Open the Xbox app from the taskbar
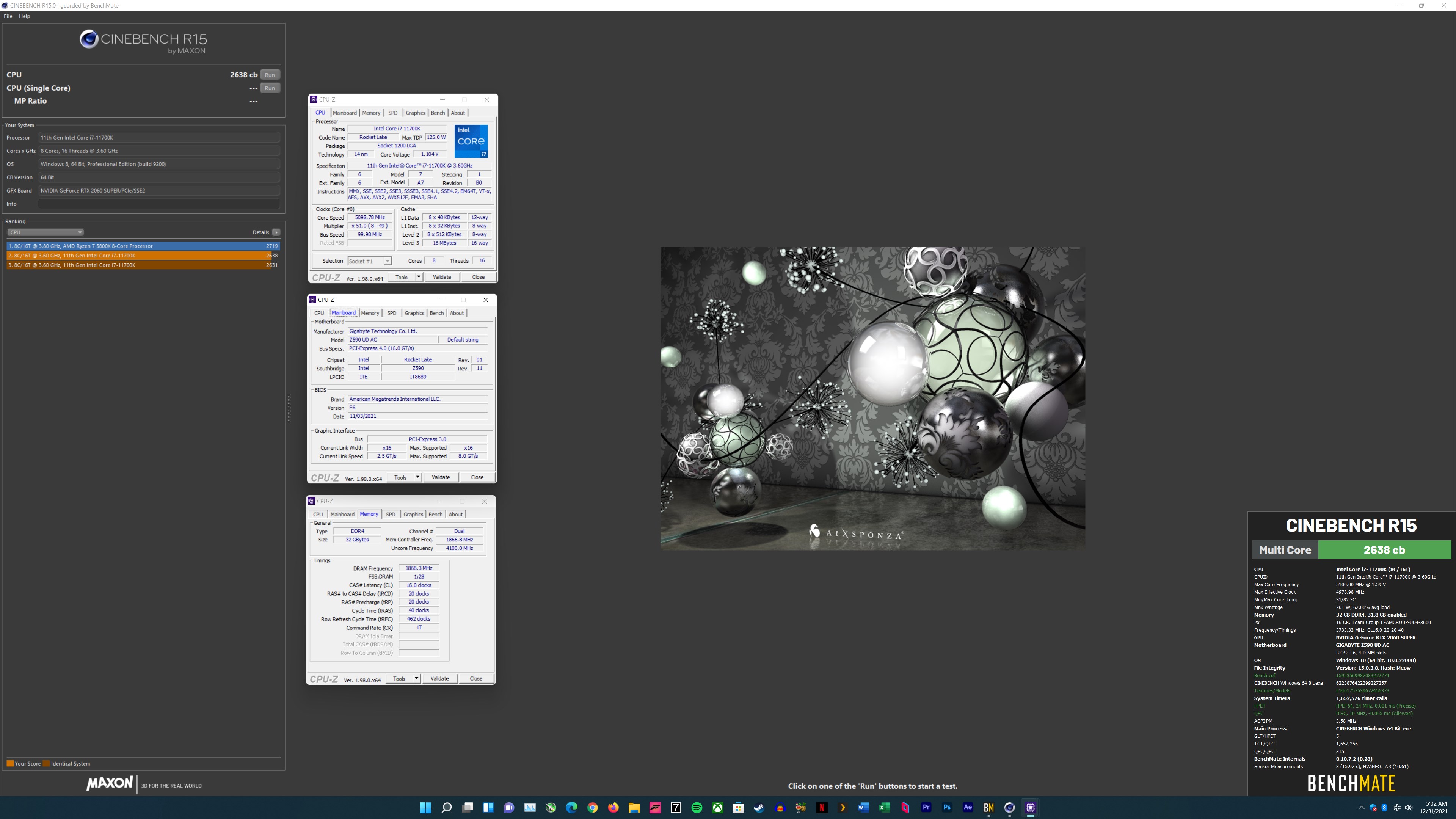The image size is (1456, 819). click(x=718, y=807)
